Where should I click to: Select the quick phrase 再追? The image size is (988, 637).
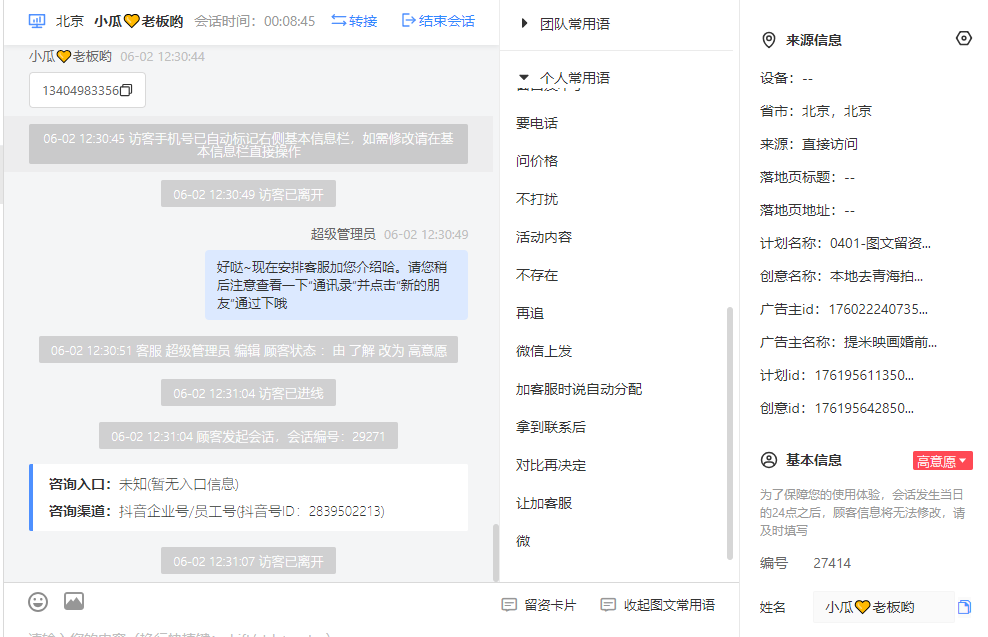coord(530,313)
